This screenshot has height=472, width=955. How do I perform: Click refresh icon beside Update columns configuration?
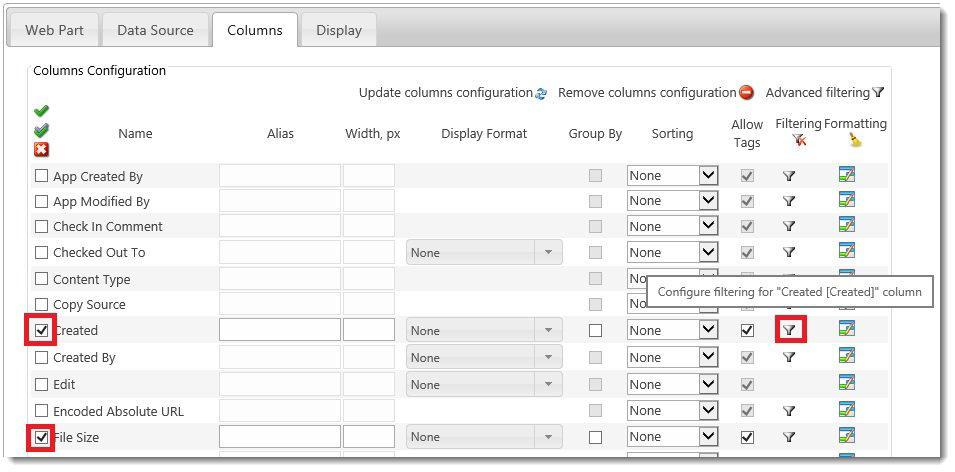coord(541,94)
